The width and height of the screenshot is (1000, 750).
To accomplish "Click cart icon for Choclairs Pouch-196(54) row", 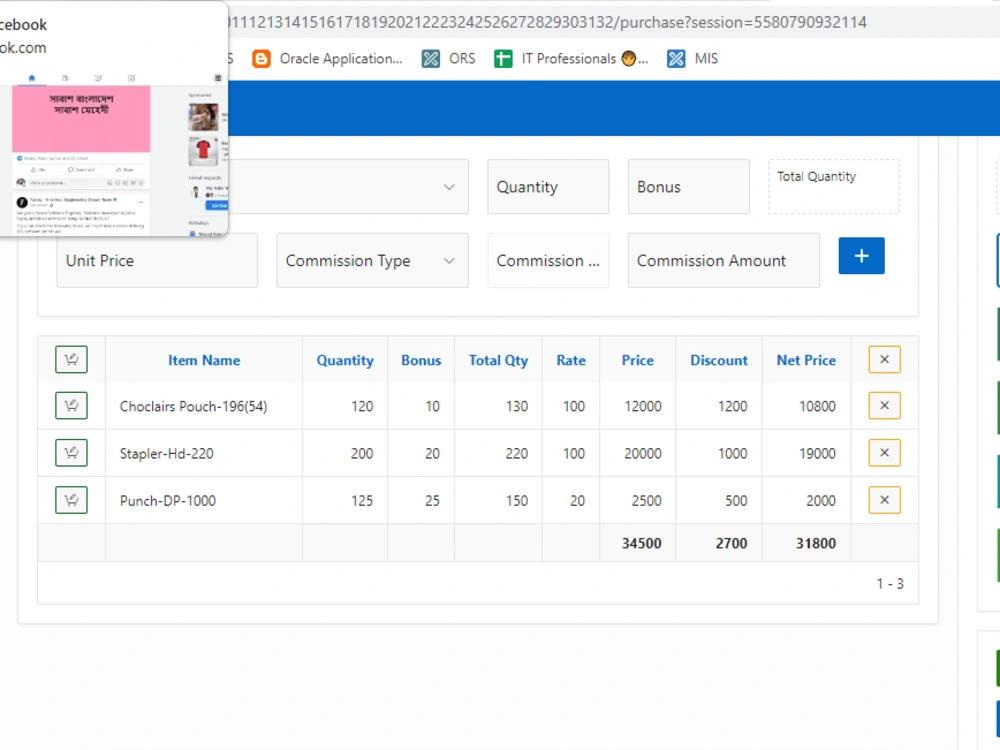I will pos(71,406).
